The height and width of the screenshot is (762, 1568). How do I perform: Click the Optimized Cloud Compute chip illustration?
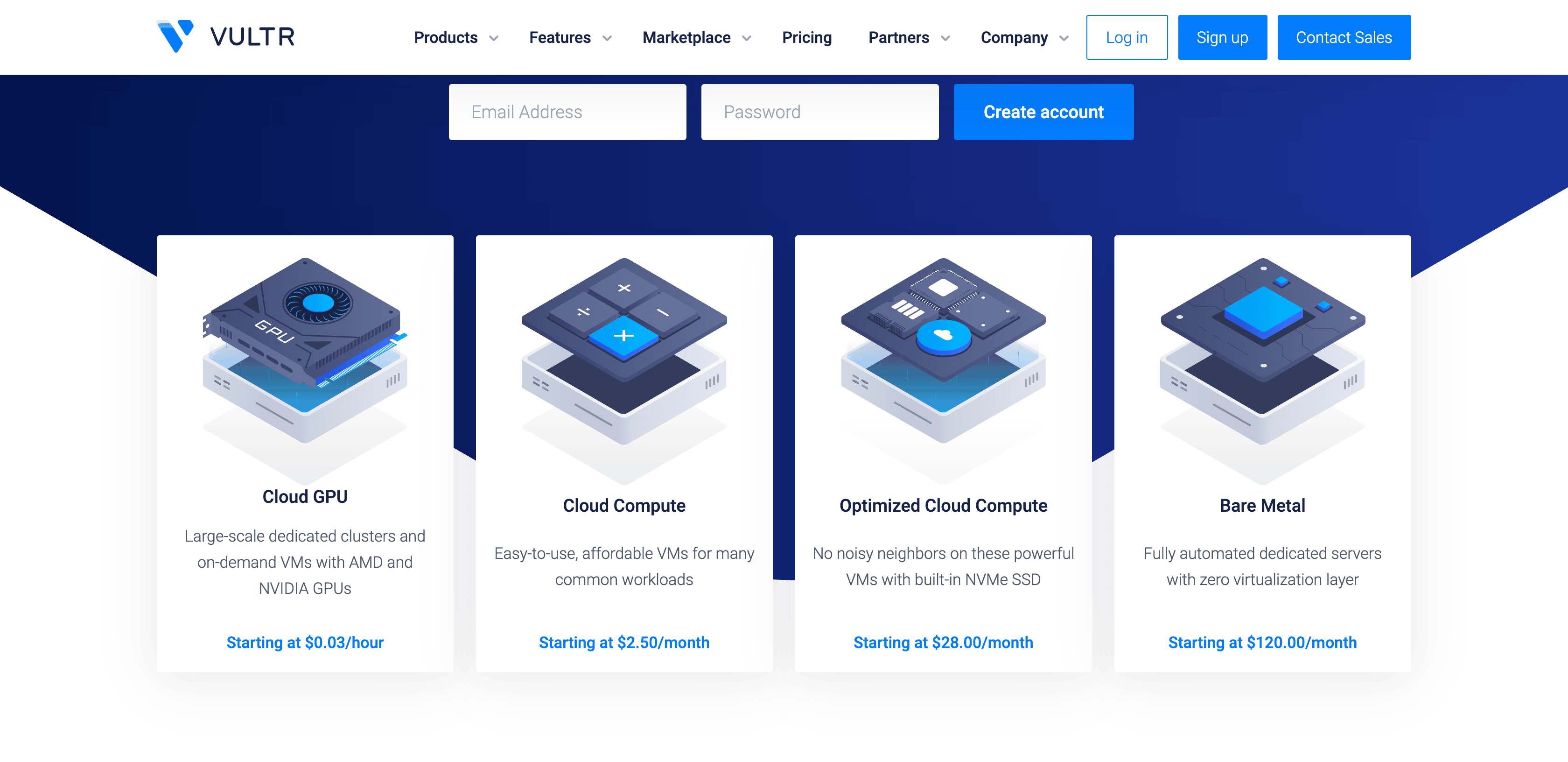coord(943,351)
